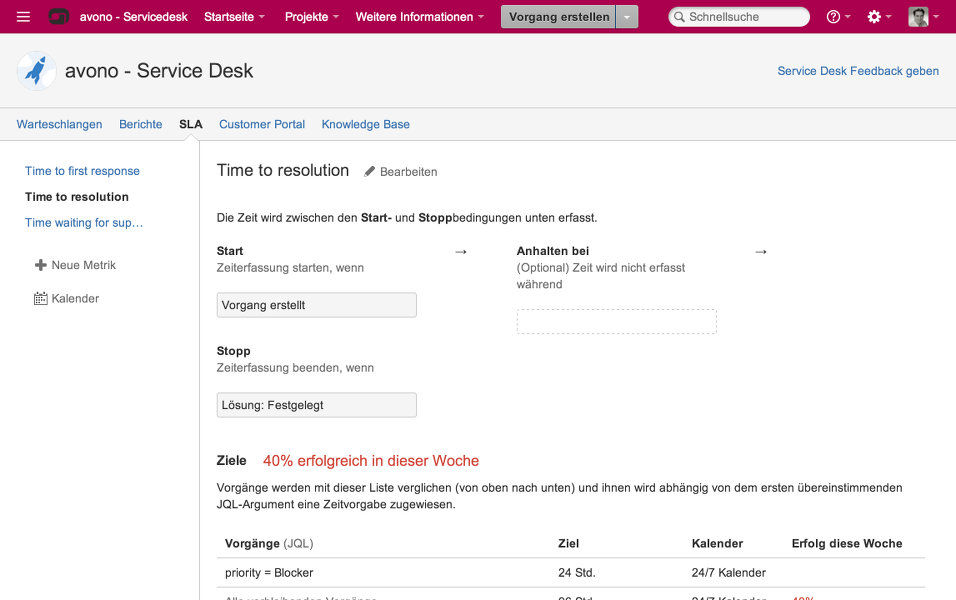Select Time to first response metric
The image size is (956, 600).
pos(82,171)
